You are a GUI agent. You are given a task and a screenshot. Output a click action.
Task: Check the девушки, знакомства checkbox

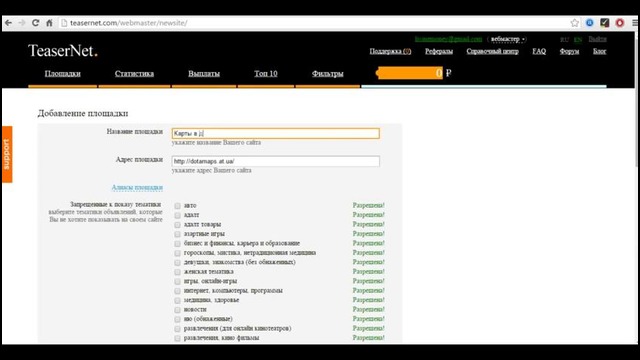(x=178, y=262)
